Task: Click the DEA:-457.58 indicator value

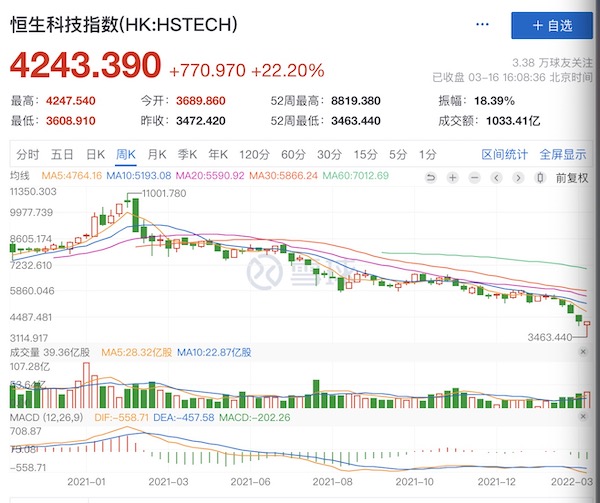Action: 183,417
